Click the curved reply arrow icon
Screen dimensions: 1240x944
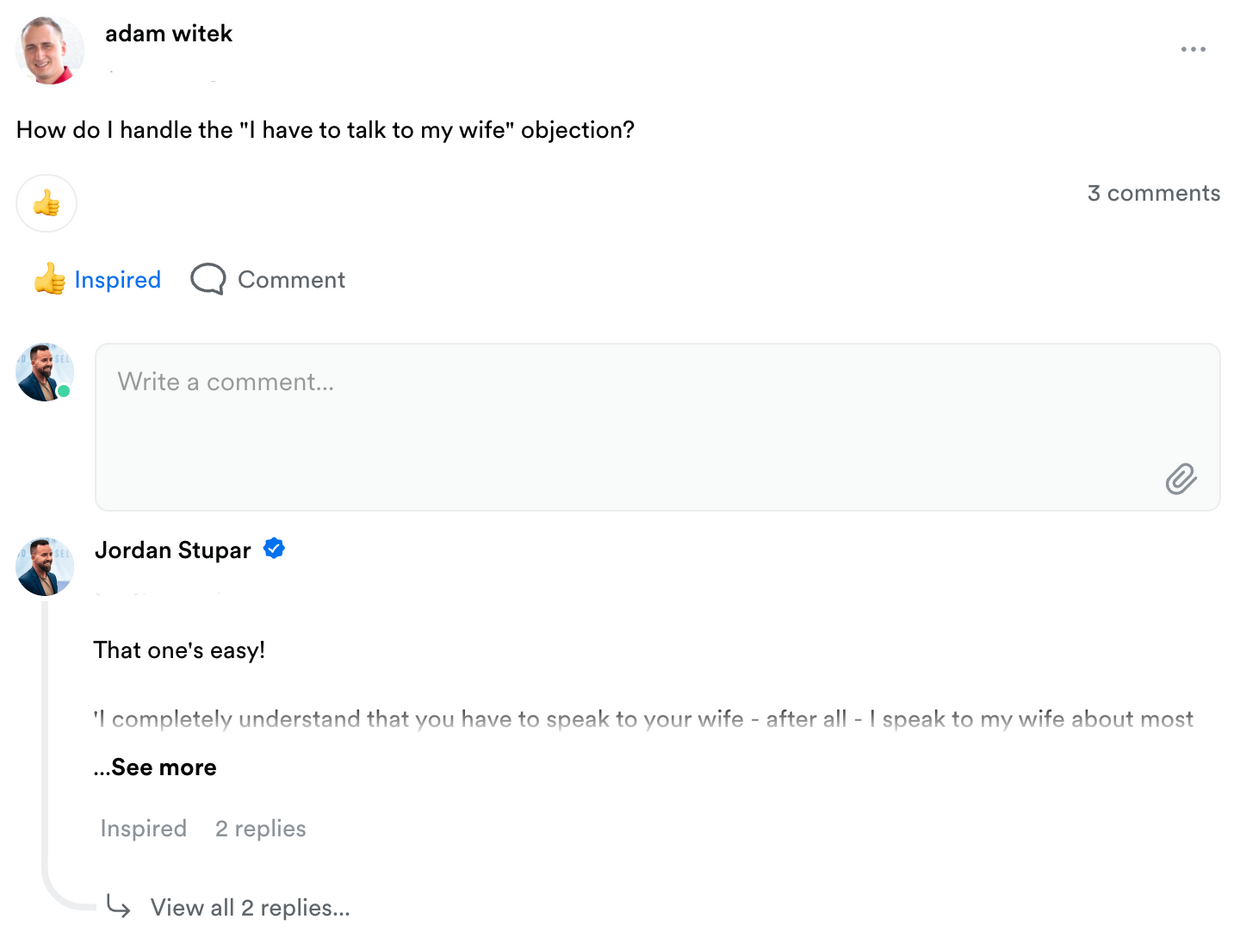[119, 907]
